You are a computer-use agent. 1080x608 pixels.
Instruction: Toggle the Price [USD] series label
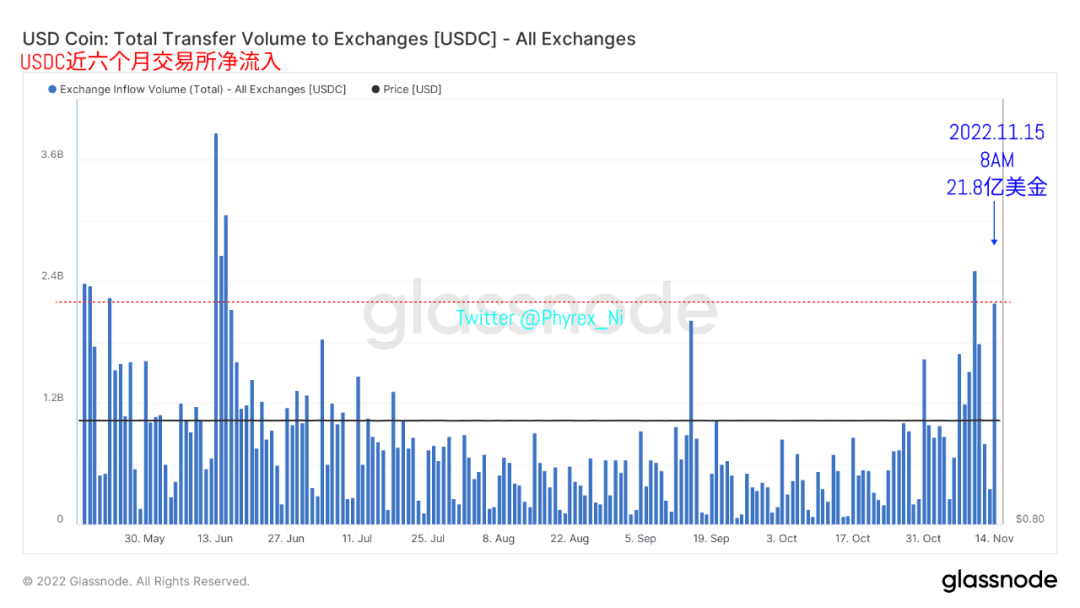tap(412, 90)
